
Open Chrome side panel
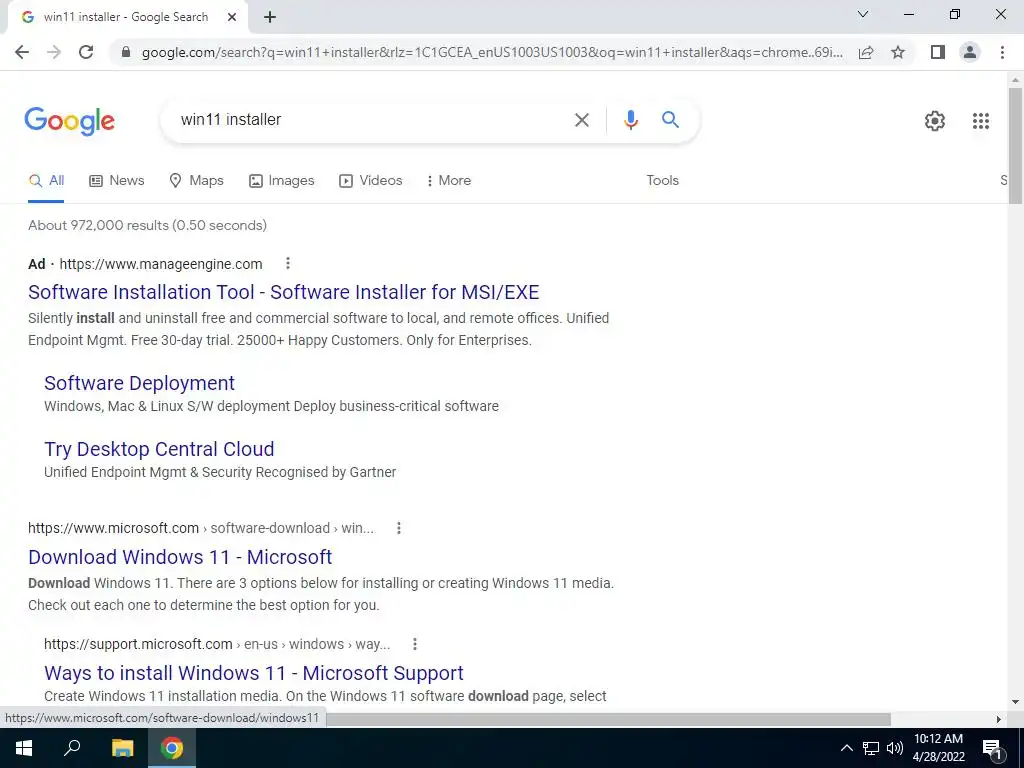pyautogui.click(x=938, y=52)
